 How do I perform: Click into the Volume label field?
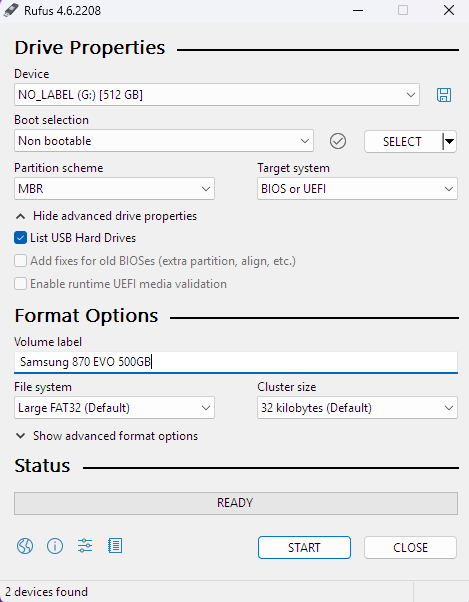coord(236,362)
